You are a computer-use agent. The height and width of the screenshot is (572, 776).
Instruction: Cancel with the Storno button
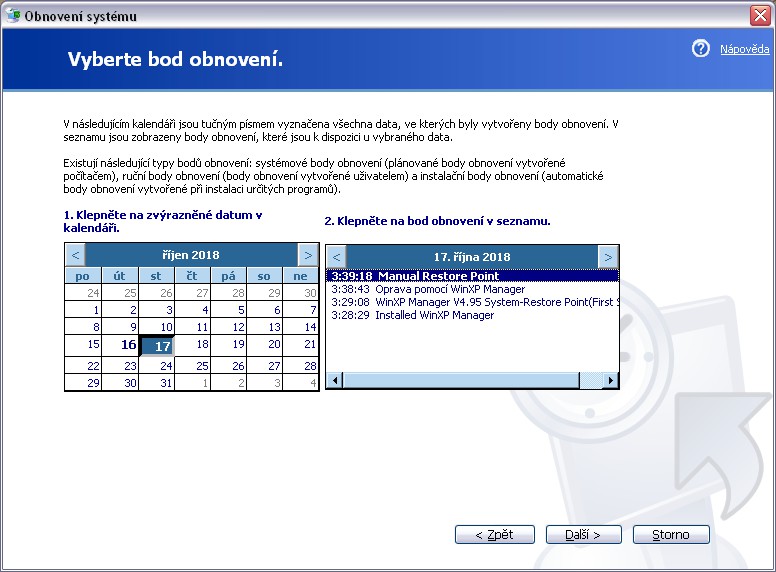coord(671,534)
